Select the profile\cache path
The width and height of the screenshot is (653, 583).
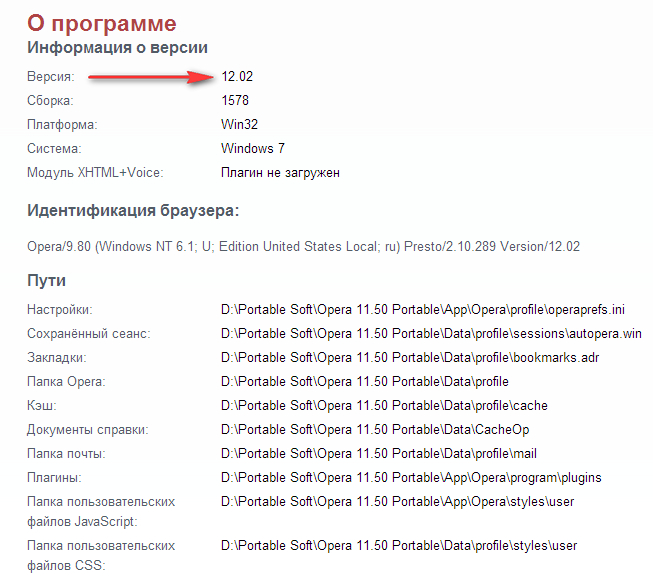click(x=384, y=406)
